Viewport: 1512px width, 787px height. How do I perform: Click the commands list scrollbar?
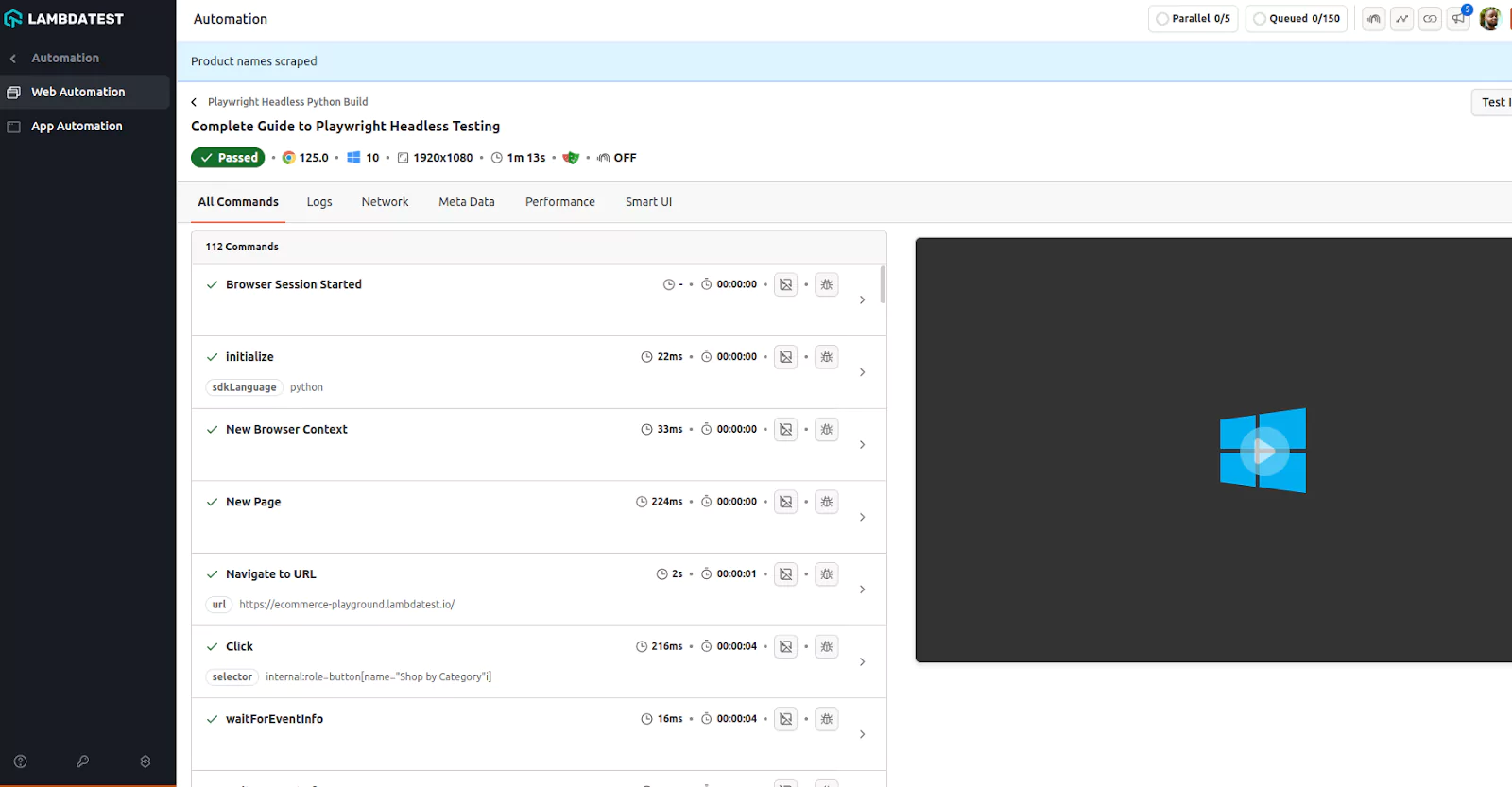click(x=884, y=284)
